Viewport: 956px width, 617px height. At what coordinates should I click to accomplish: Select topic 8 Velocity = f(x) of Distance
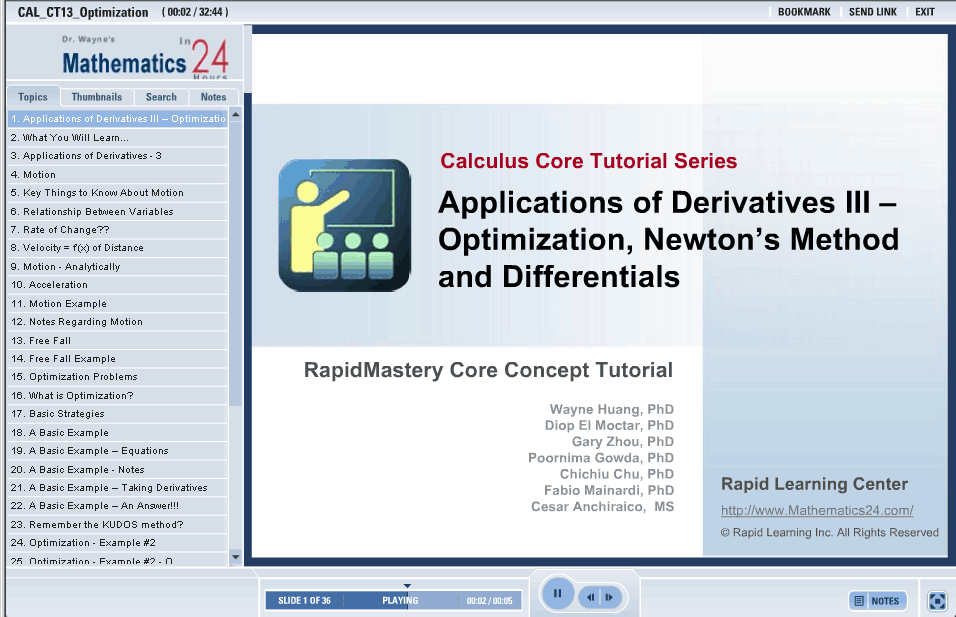pos(118,248)
